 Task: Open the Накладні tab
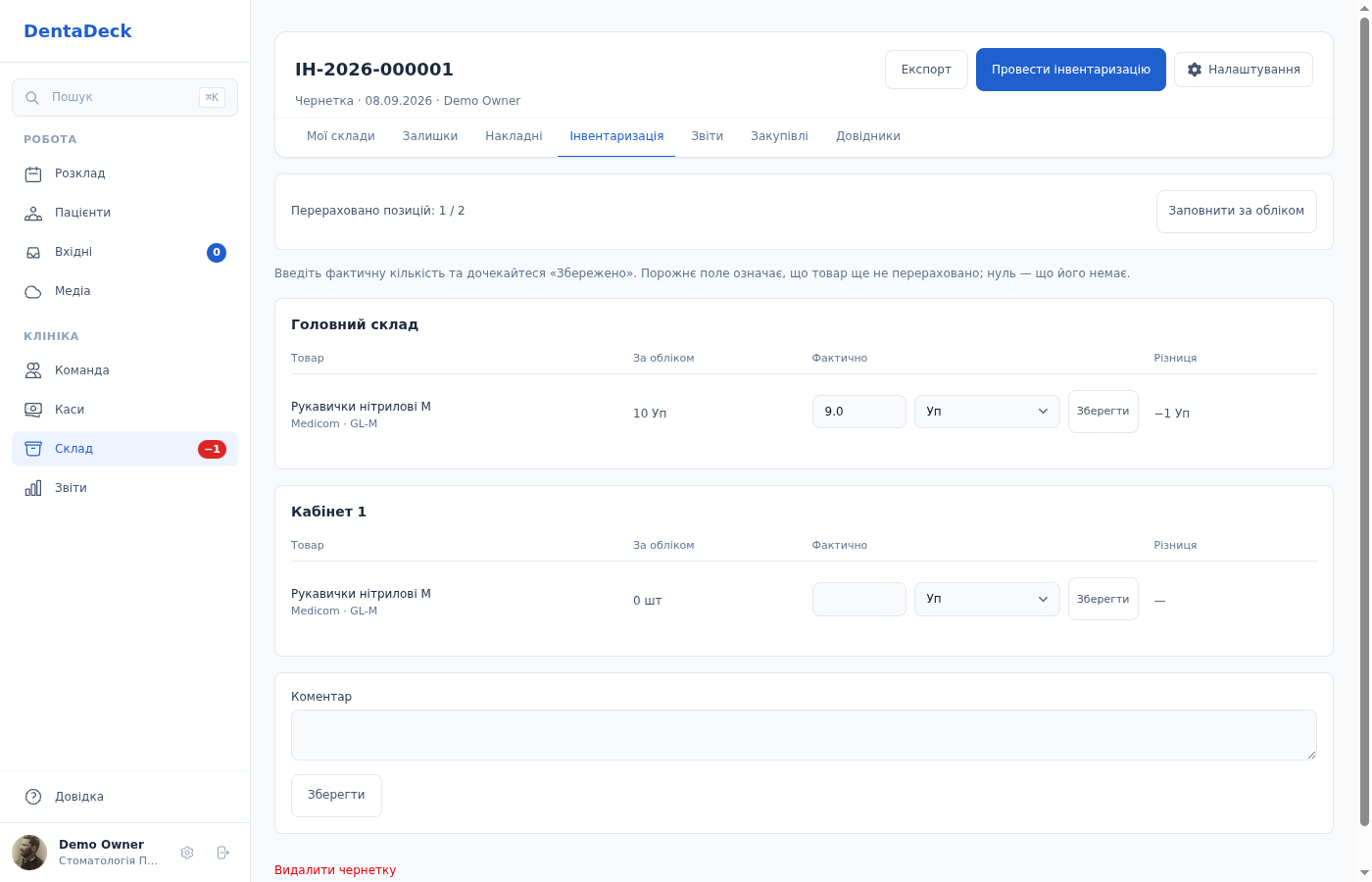pos(514,136)
